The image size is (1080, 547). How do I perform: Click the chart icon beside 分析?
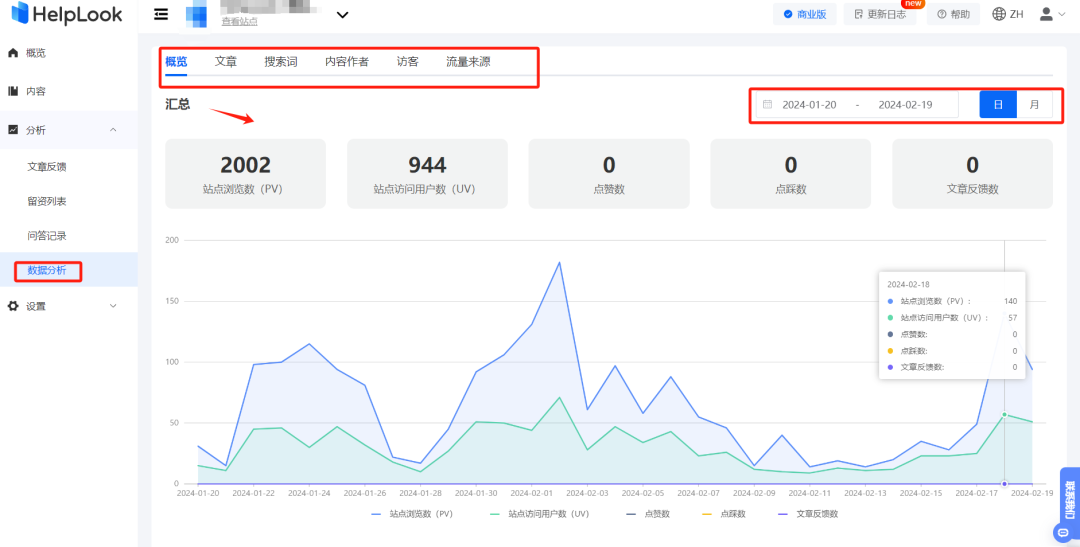pos(12,130)
